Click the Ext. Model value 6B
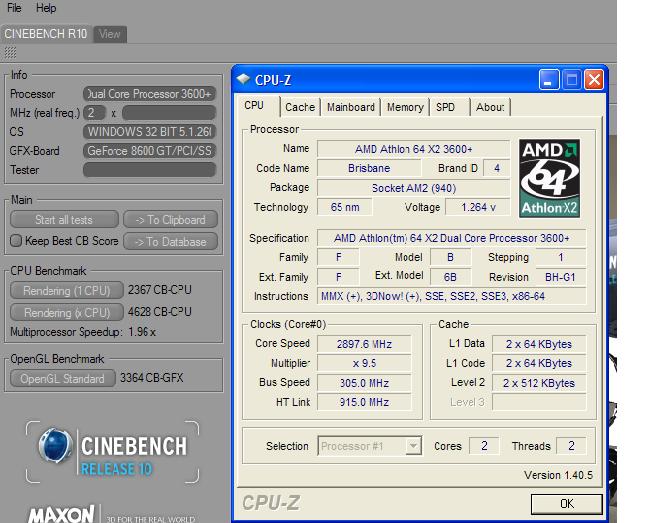This screenshot has width=669, height=523. click(x=450, y=277)
